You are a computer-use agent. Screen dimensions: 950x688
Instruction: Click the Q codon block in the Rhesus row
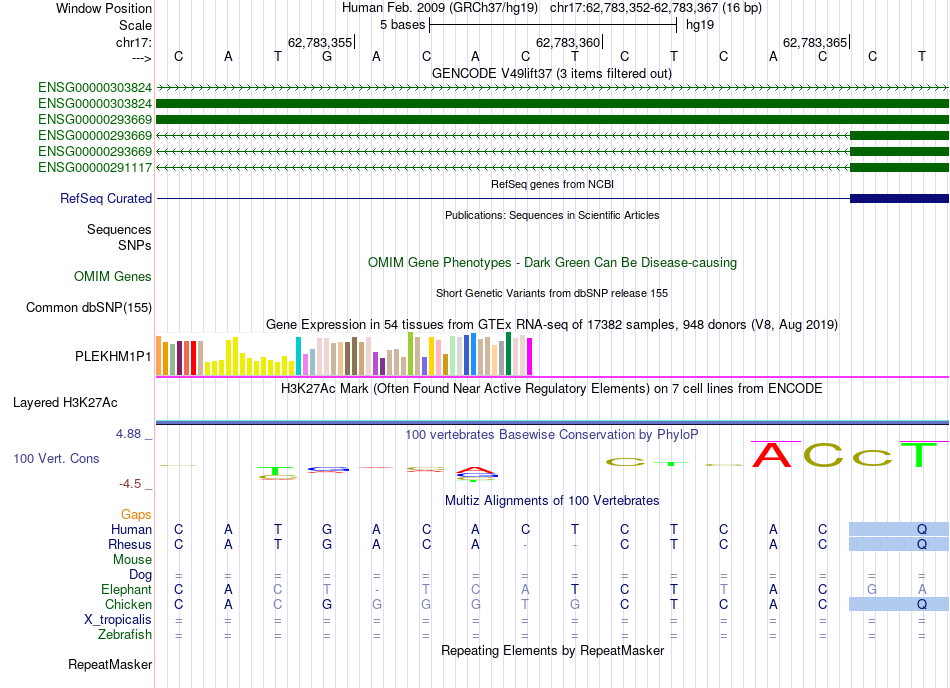click(899, 544)
